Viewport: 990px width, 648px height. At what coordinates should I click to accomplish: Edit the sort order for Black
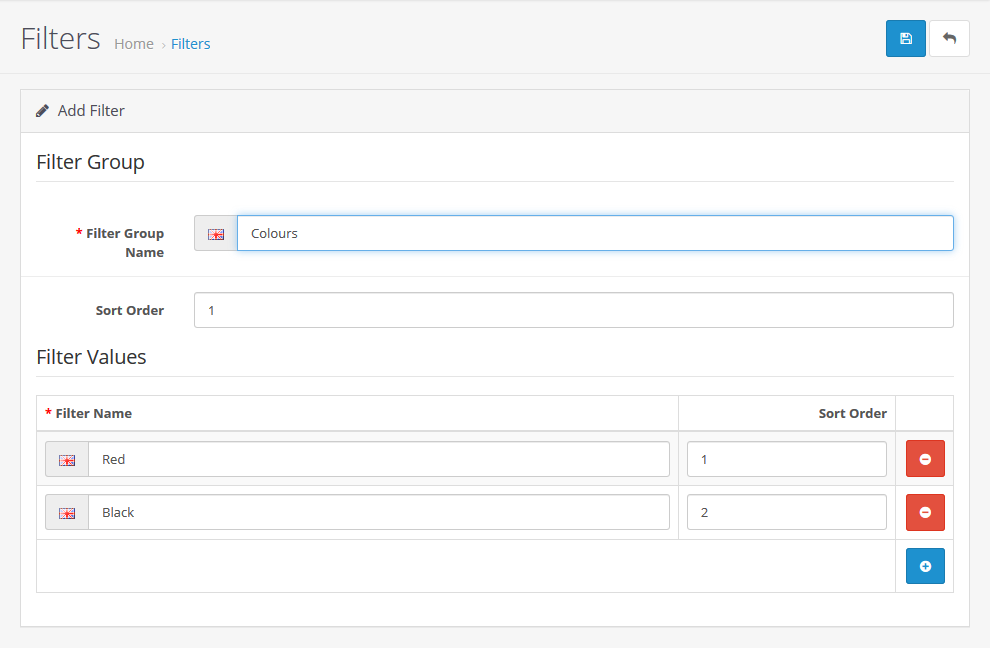pyautogui.click(x=786, y=512)
